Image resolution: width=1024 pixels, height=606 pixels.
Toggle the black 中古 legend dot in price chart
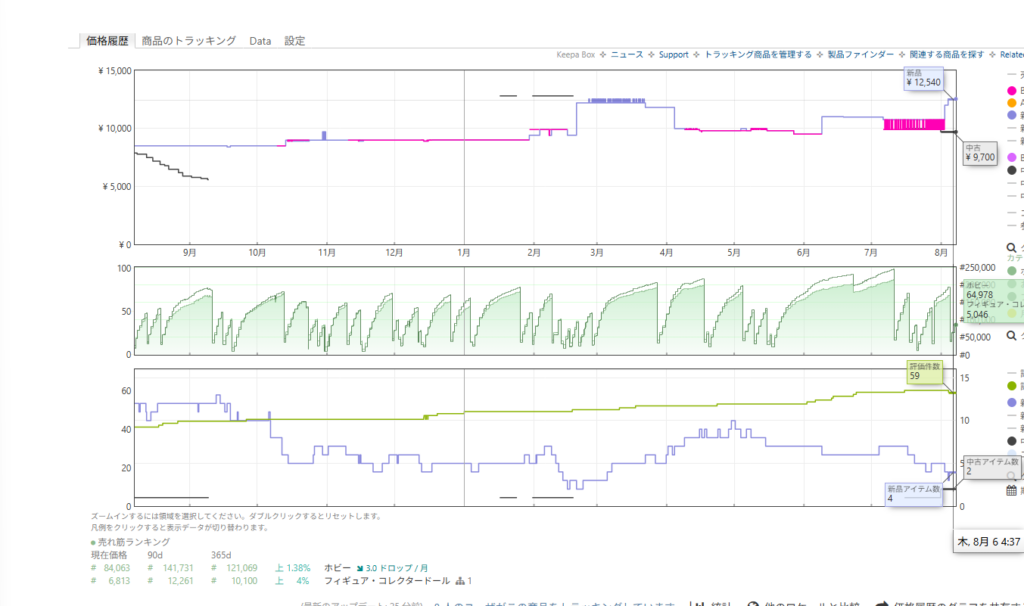click(x=1012, y=170)
